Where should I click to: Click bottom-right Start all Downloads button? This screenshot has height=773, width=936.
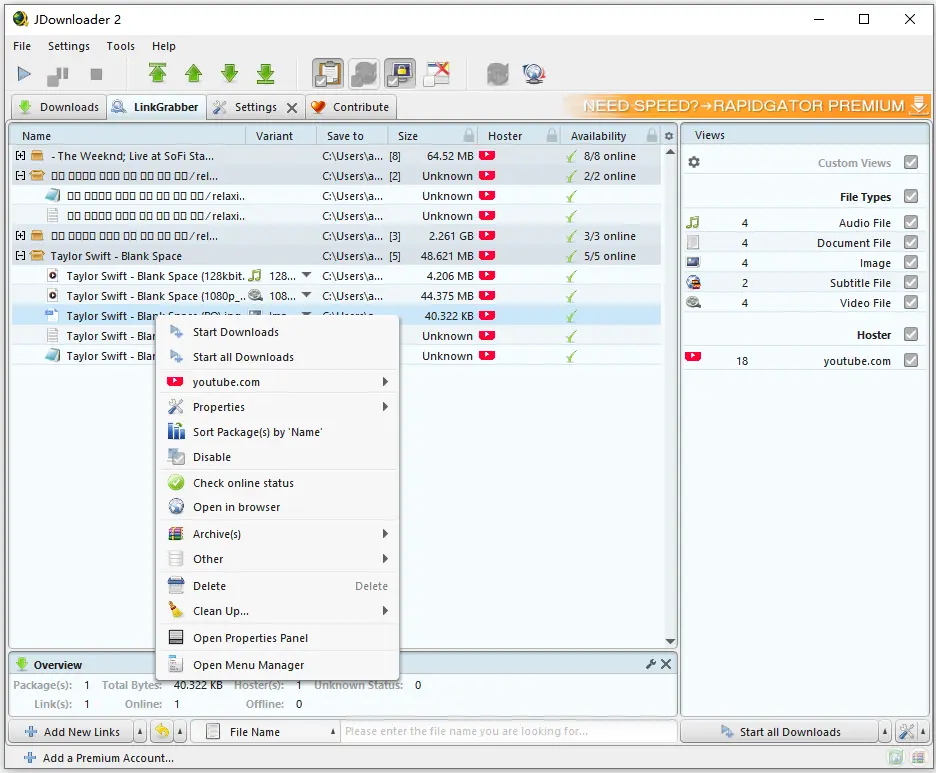click(x=780, y=731)
